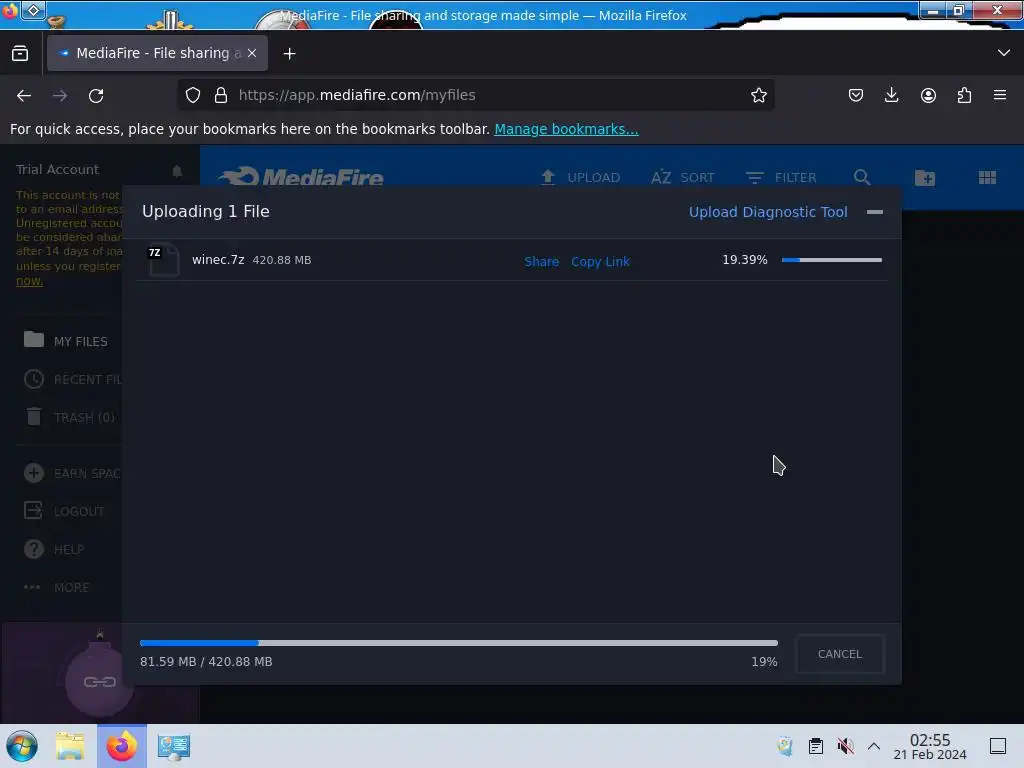Click the winec.7z upload progress bar
Screen dimensions: 1024x768
coord(831,260)
